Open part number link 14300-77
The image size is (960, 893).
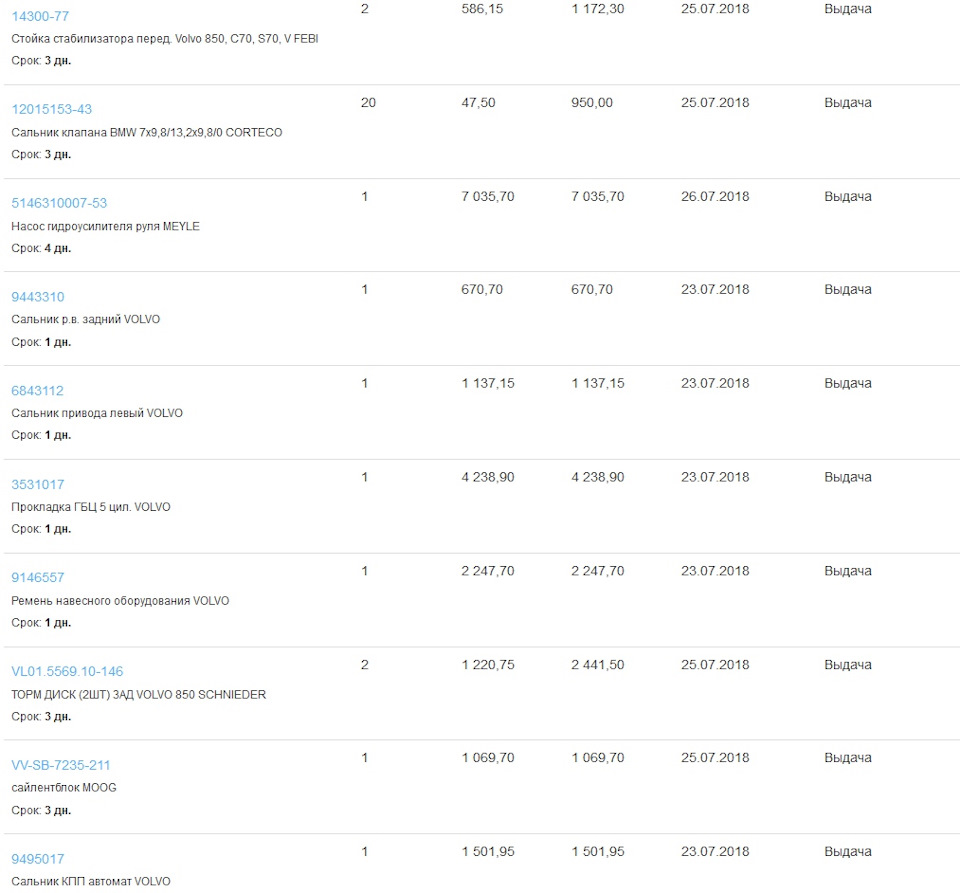click(40, 15)
